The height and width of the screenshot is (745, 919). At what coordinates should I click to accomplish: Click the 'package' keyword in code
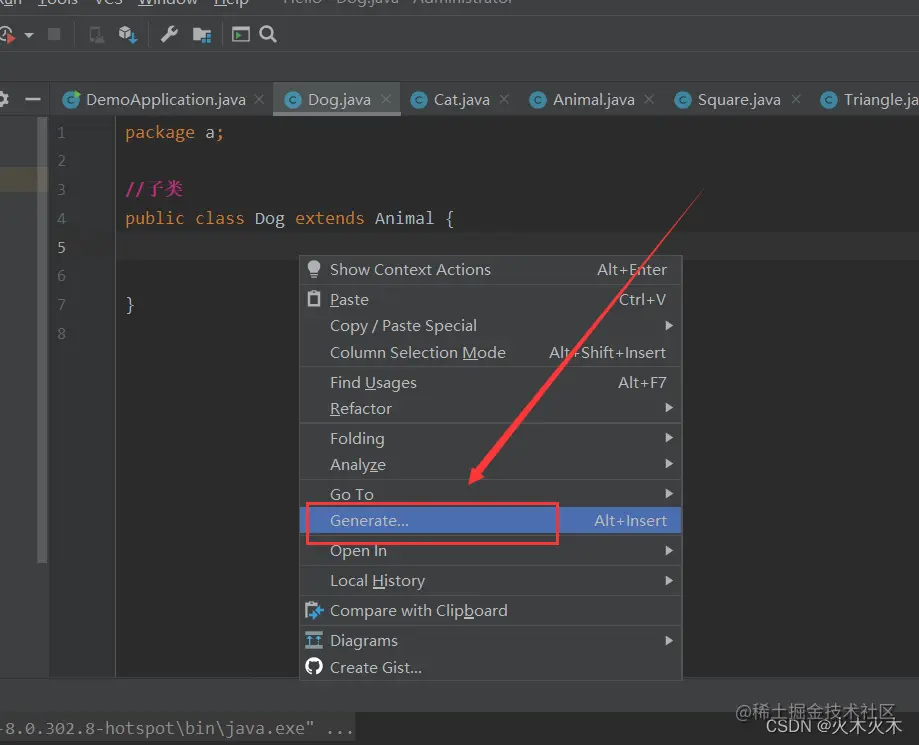pos(159,133)
